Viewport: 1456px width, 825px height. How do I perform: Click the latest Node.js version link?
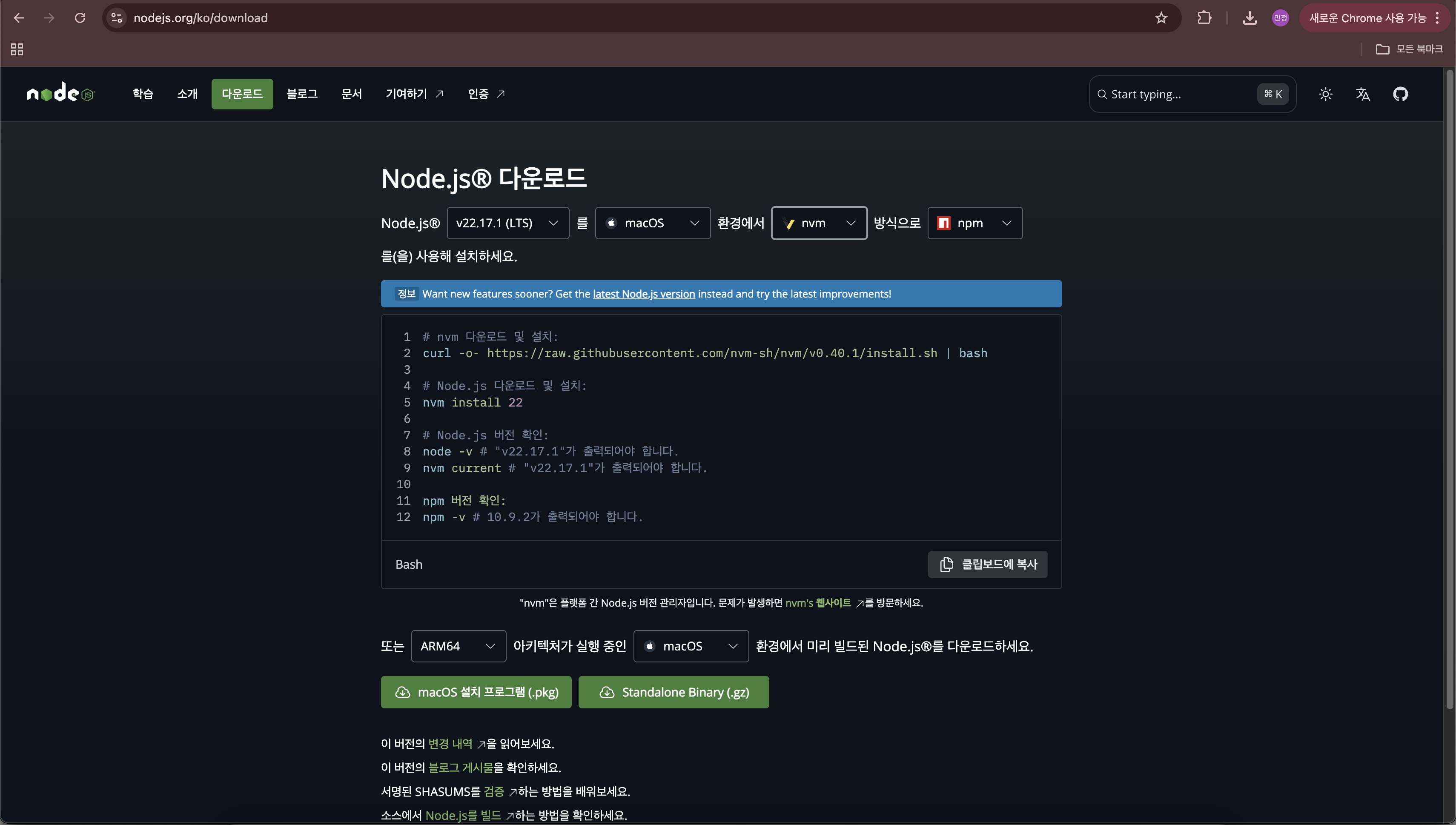pos(644,294)
